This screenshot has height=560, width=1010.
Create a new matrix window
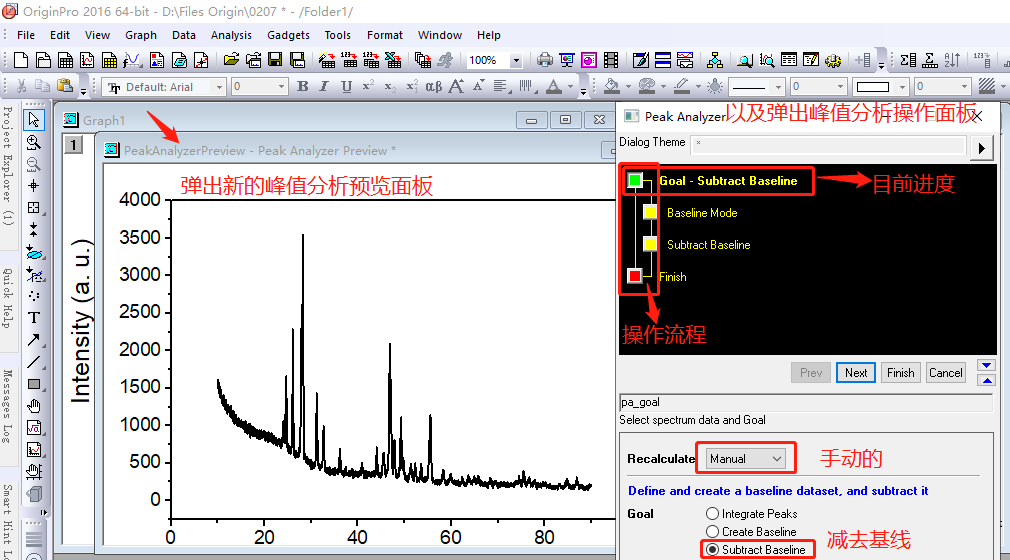click(x=110, y=61)
